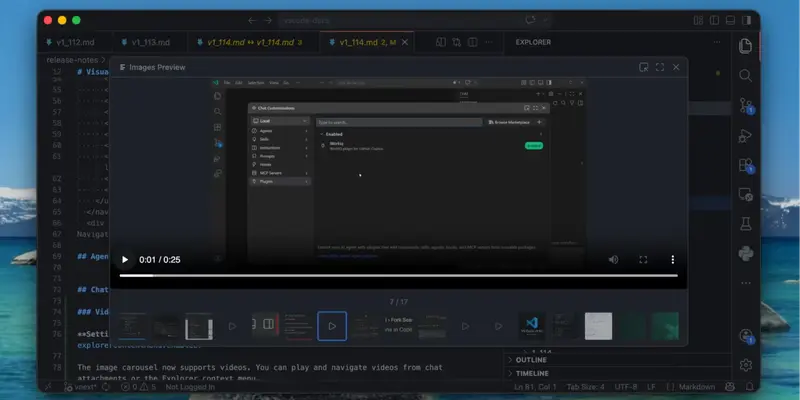The width and height of the screenshot is (800, 400).
Task: Change end of line sequence LF
Action: [652, 387]
